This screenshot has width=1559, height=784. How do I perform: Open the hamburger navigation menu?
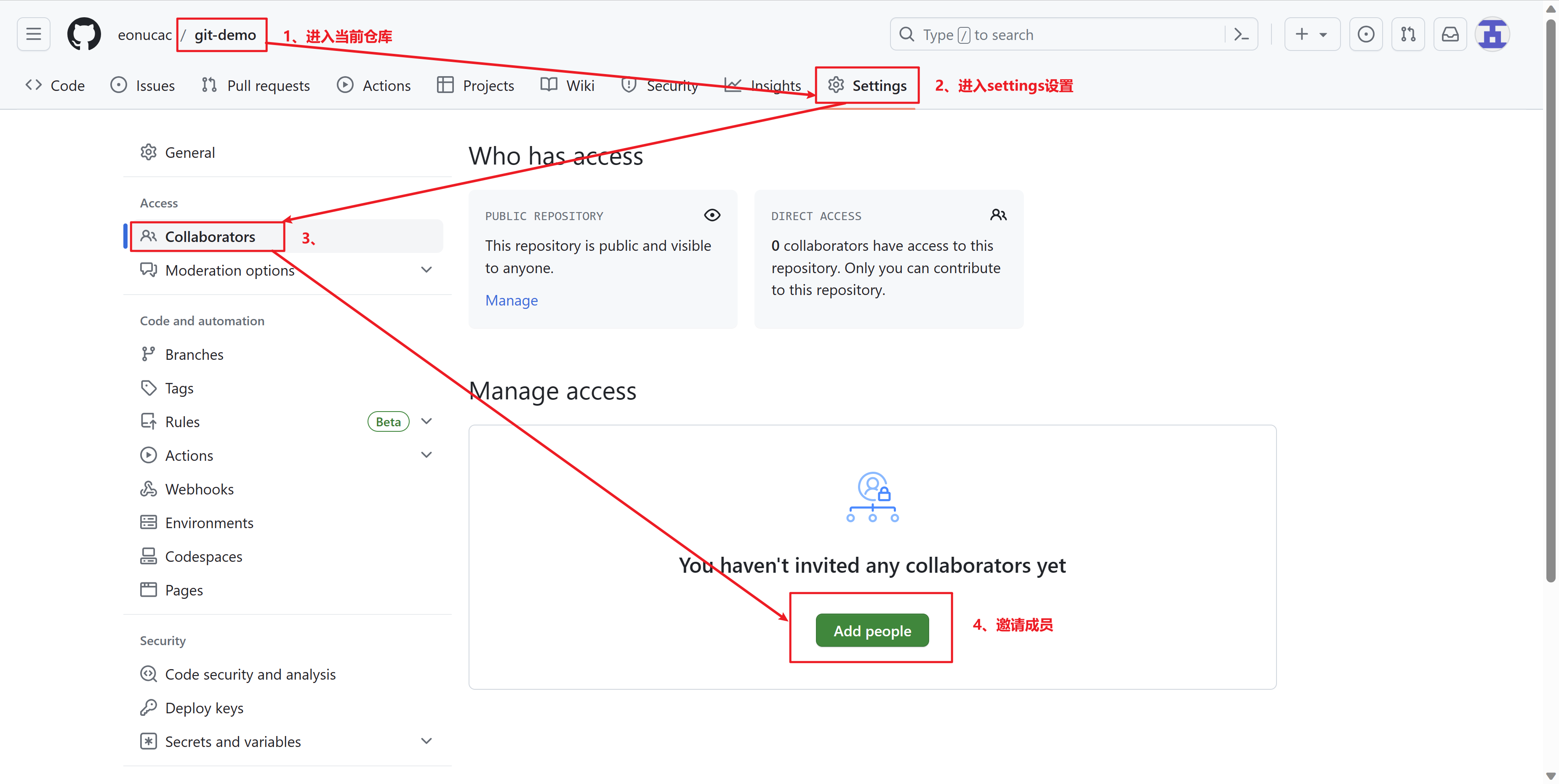click(x=34, y=35)
